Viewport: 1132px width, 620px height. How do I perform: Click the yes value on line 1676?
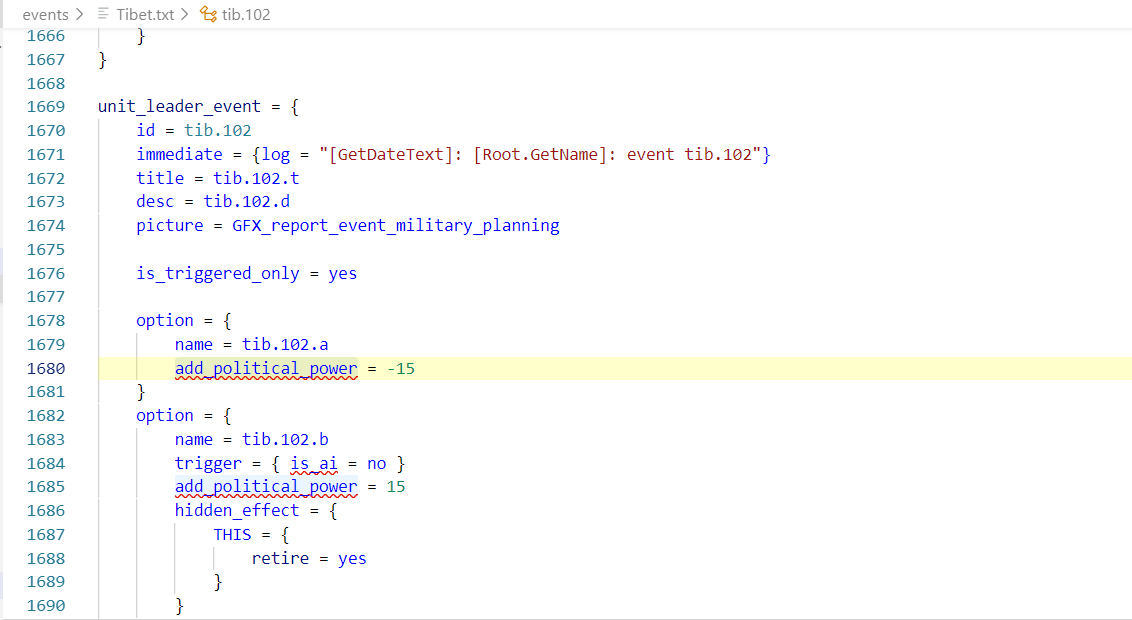[343, 274]
